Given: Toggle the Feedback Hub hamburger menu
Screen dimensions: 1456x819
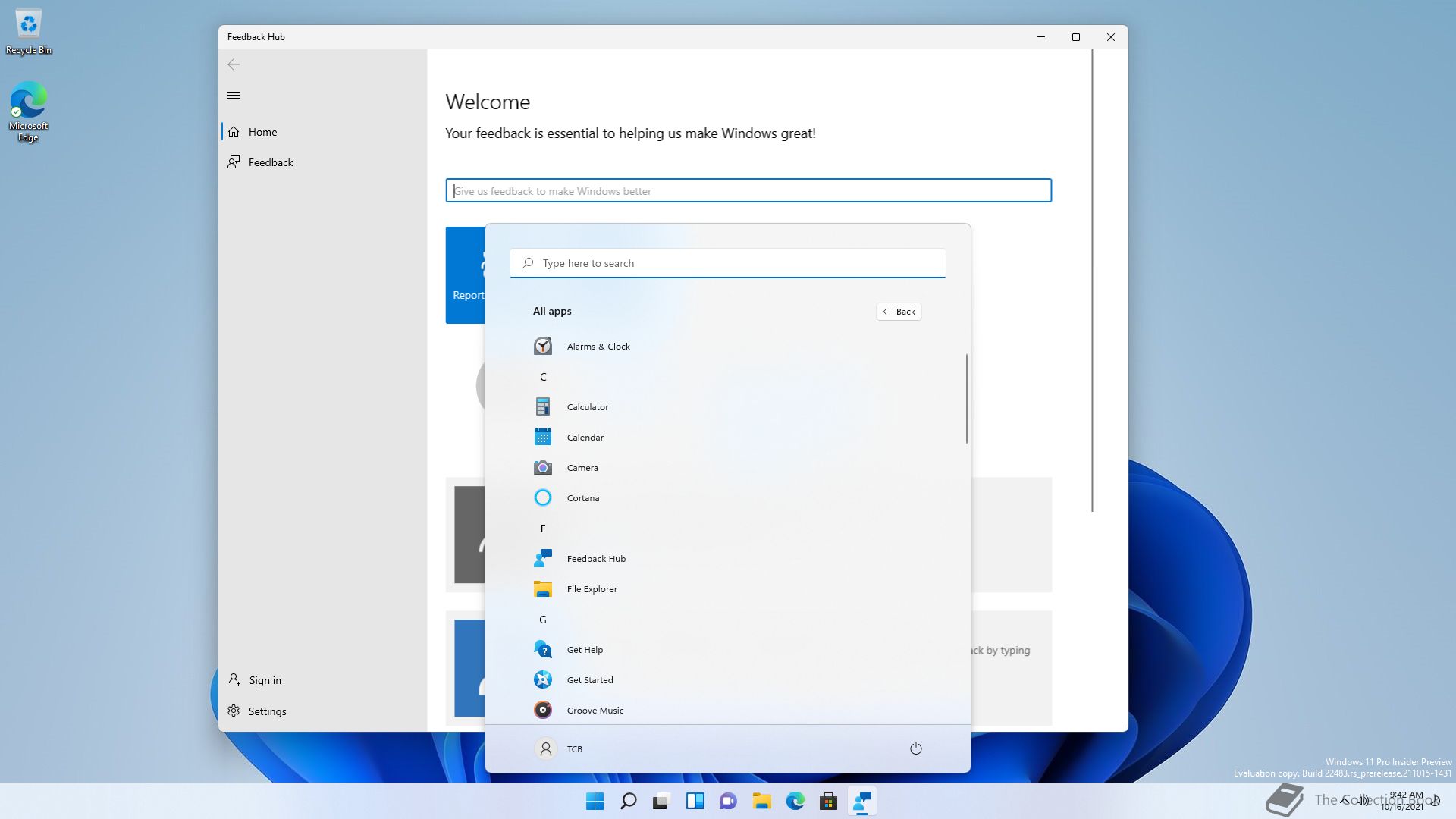Looking at the screenshot, I should point(234,95).
